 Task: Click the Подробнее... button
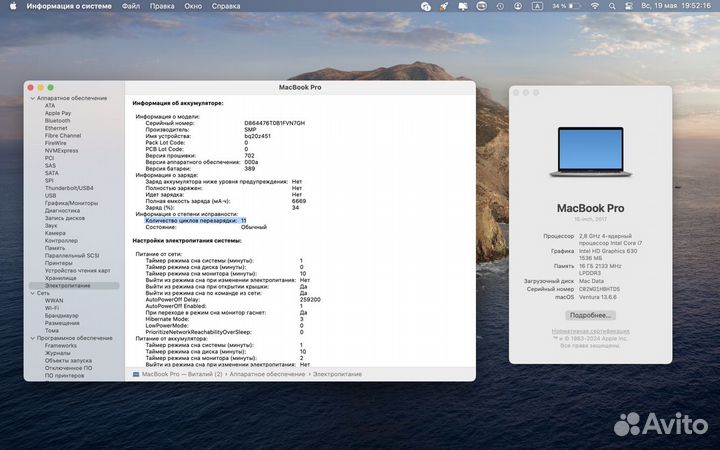click(591, 315)
